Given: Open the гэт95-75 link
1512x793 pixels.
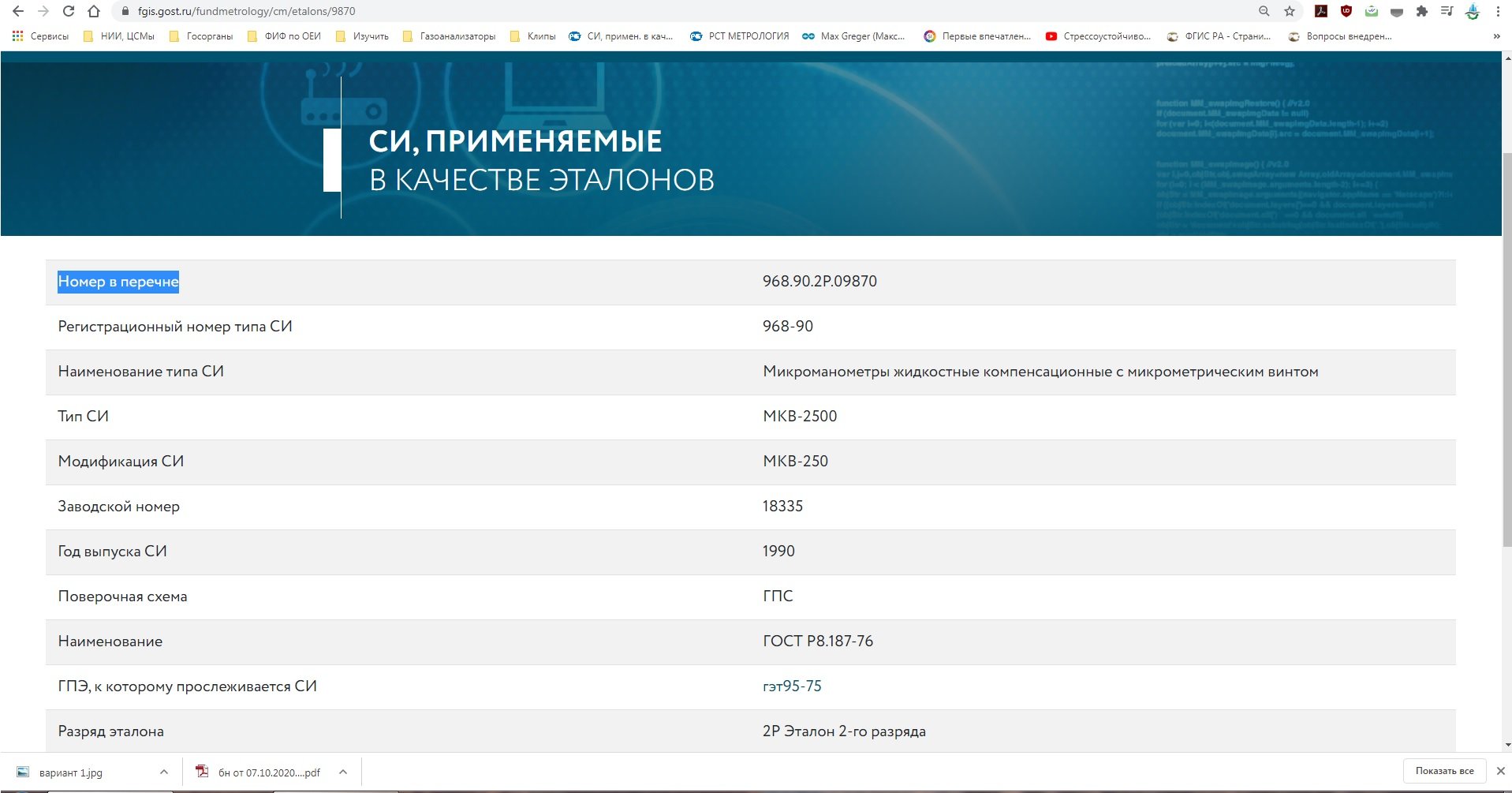Looking at the screenshot, I should 792,686.
